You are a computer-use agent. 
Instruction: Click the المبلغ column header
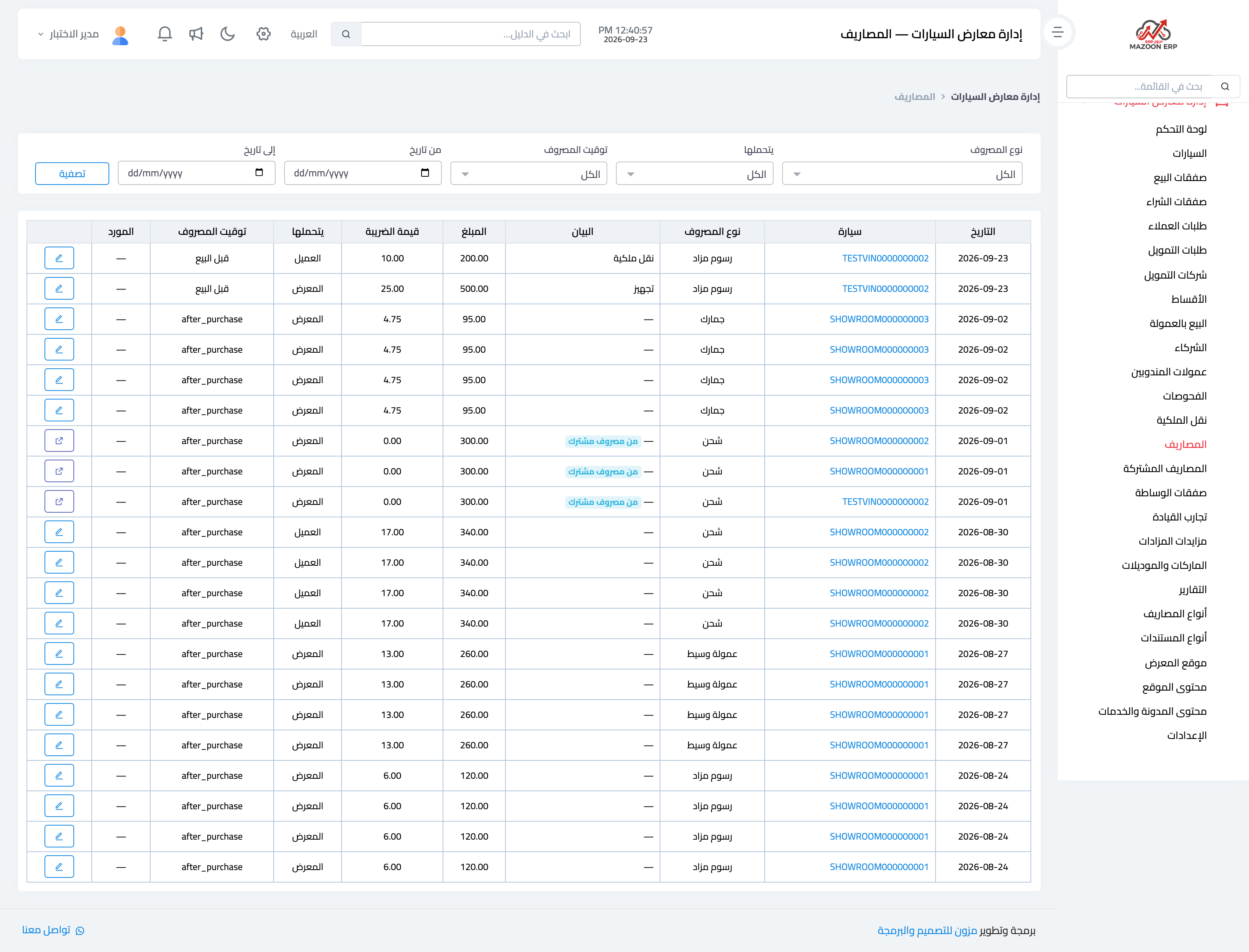click(x=474, y=232)
